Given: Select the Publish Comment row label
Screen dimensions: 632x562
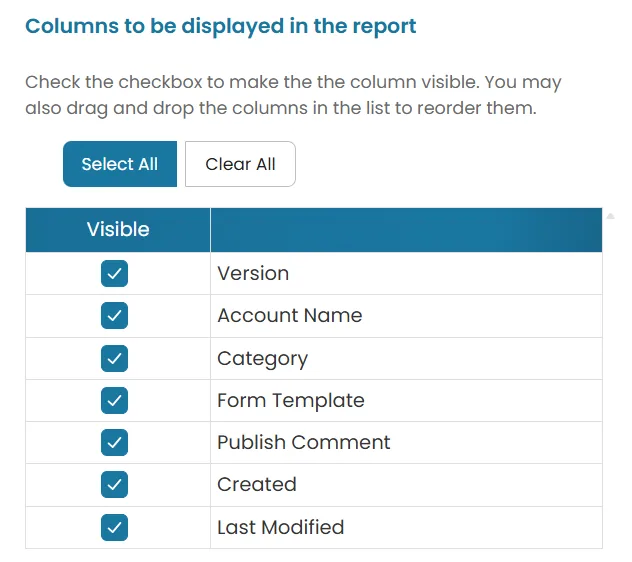Looking at the screenshot, I should coord(304,442).
